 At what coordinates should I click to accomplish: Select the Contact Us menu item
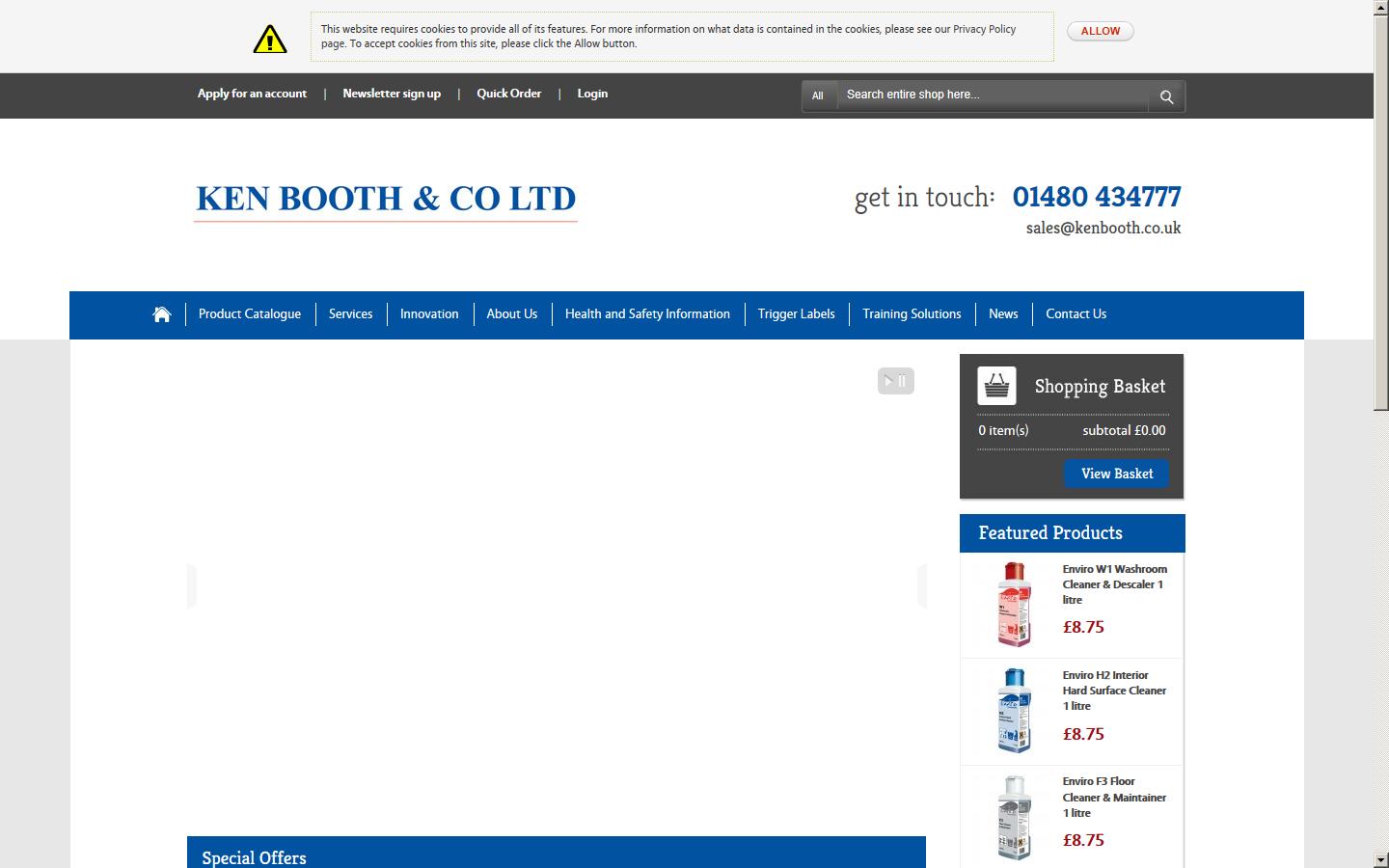[1075, 313]
